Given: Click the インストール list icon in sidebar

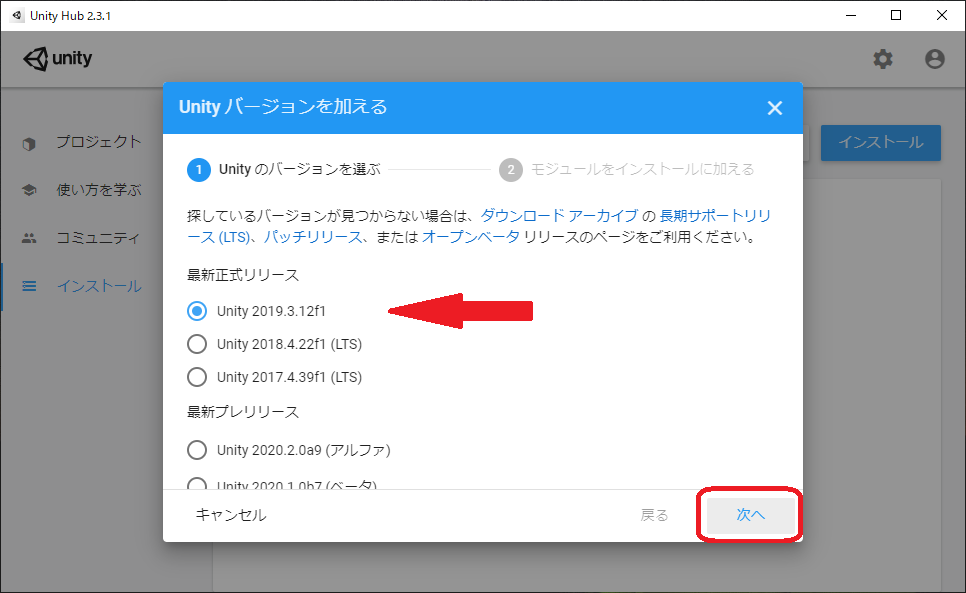Looking at the screenshot, I should [29, 286].
